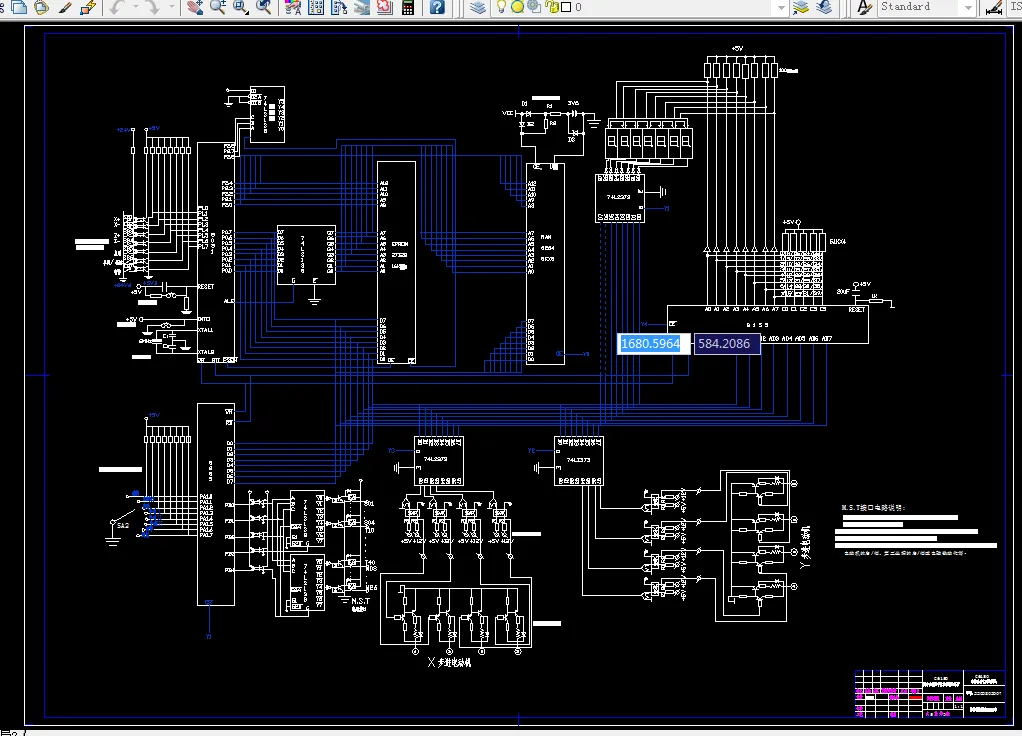Toggle the layer freeze sun icon
The image size is (1022, 736).
[518, 7]
